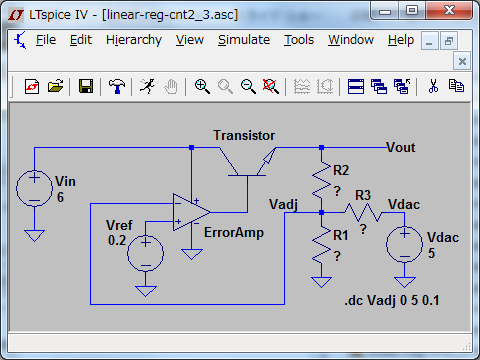Open the View menu
Viewport: 480px width, 360px height.
tap(190, 40)
